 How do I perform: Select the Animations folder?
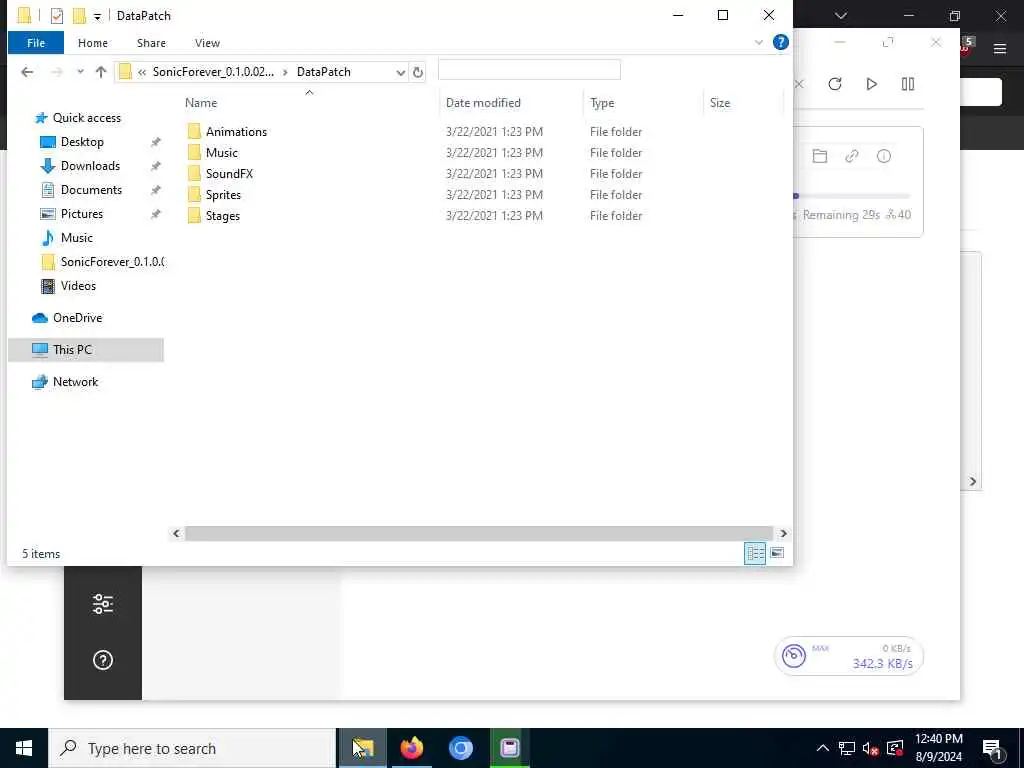point(236,132)
